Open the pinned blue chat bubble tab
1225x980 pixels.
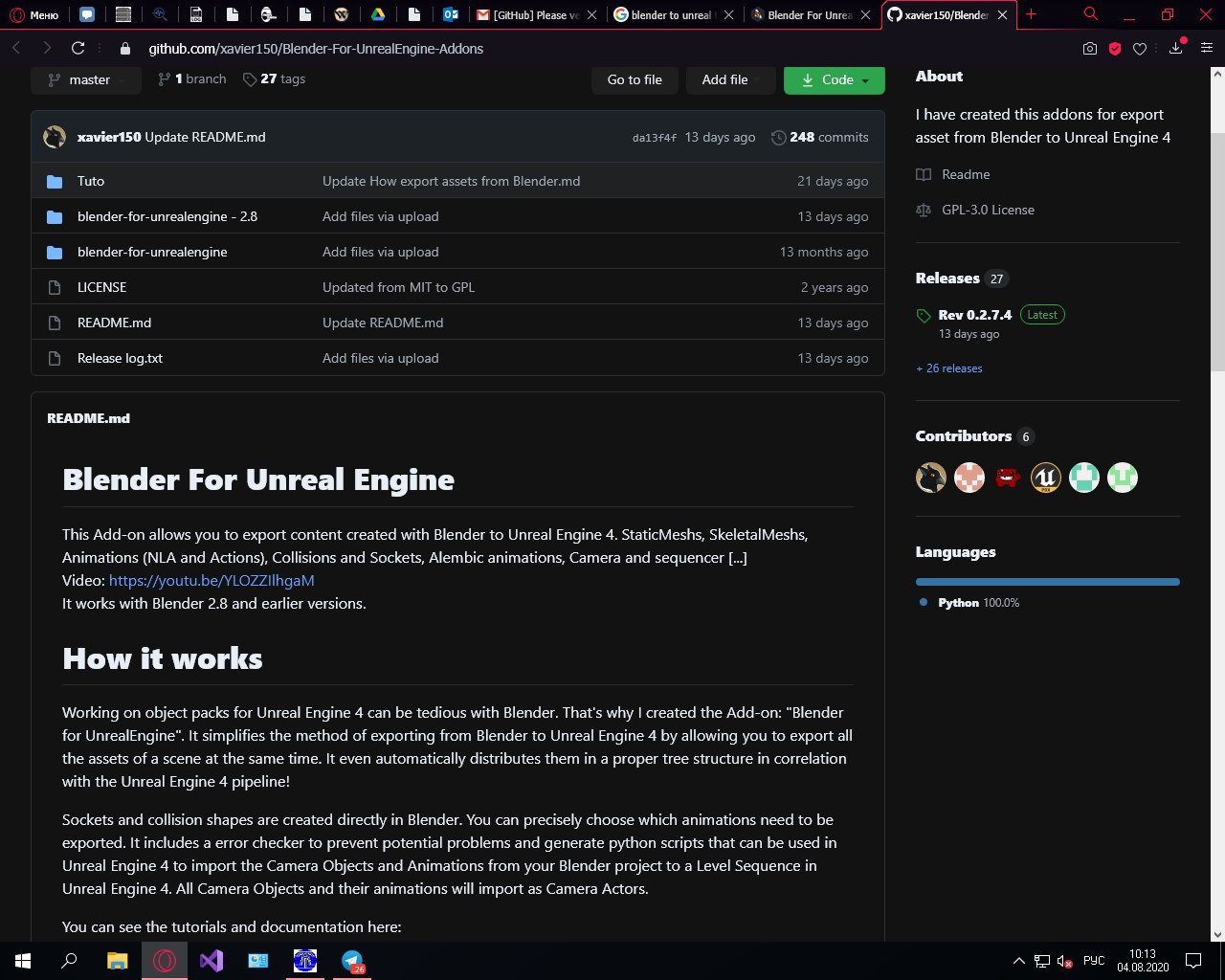click(x=87, y=14)
